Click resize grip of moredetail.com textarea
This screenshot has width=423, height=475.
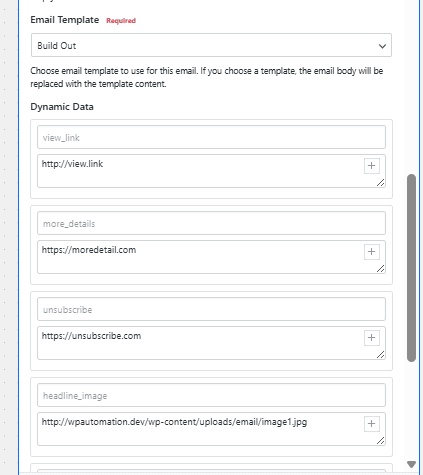(x=380, y=268)
